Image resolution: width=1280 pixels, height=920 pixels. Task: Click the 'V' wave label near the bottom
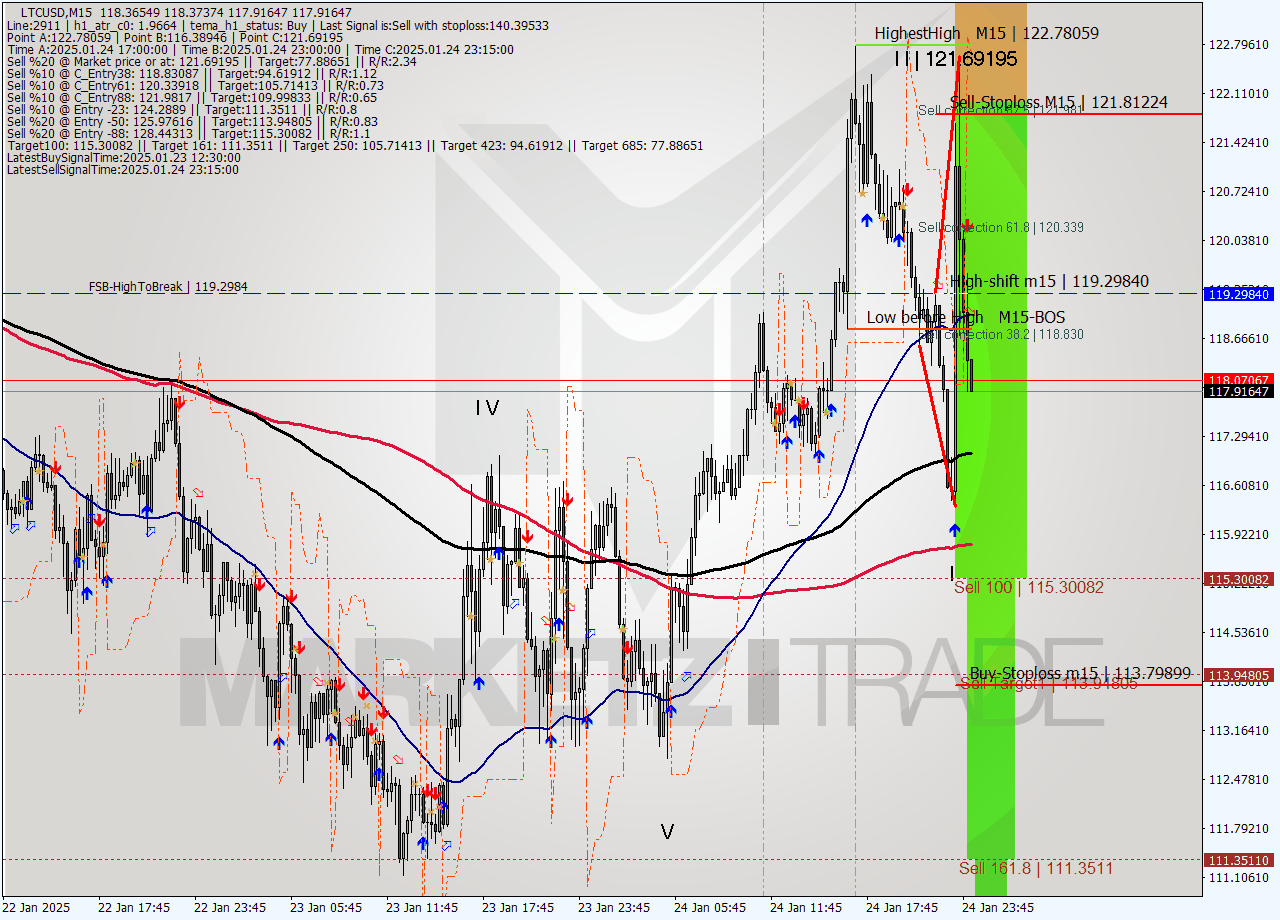click(x=667, y=831)
